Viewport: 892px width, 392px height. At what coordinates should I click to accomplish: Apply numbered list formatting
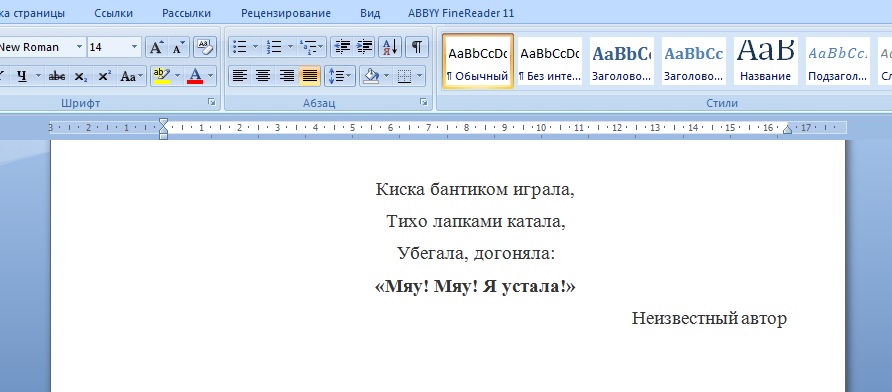(274, 48)
